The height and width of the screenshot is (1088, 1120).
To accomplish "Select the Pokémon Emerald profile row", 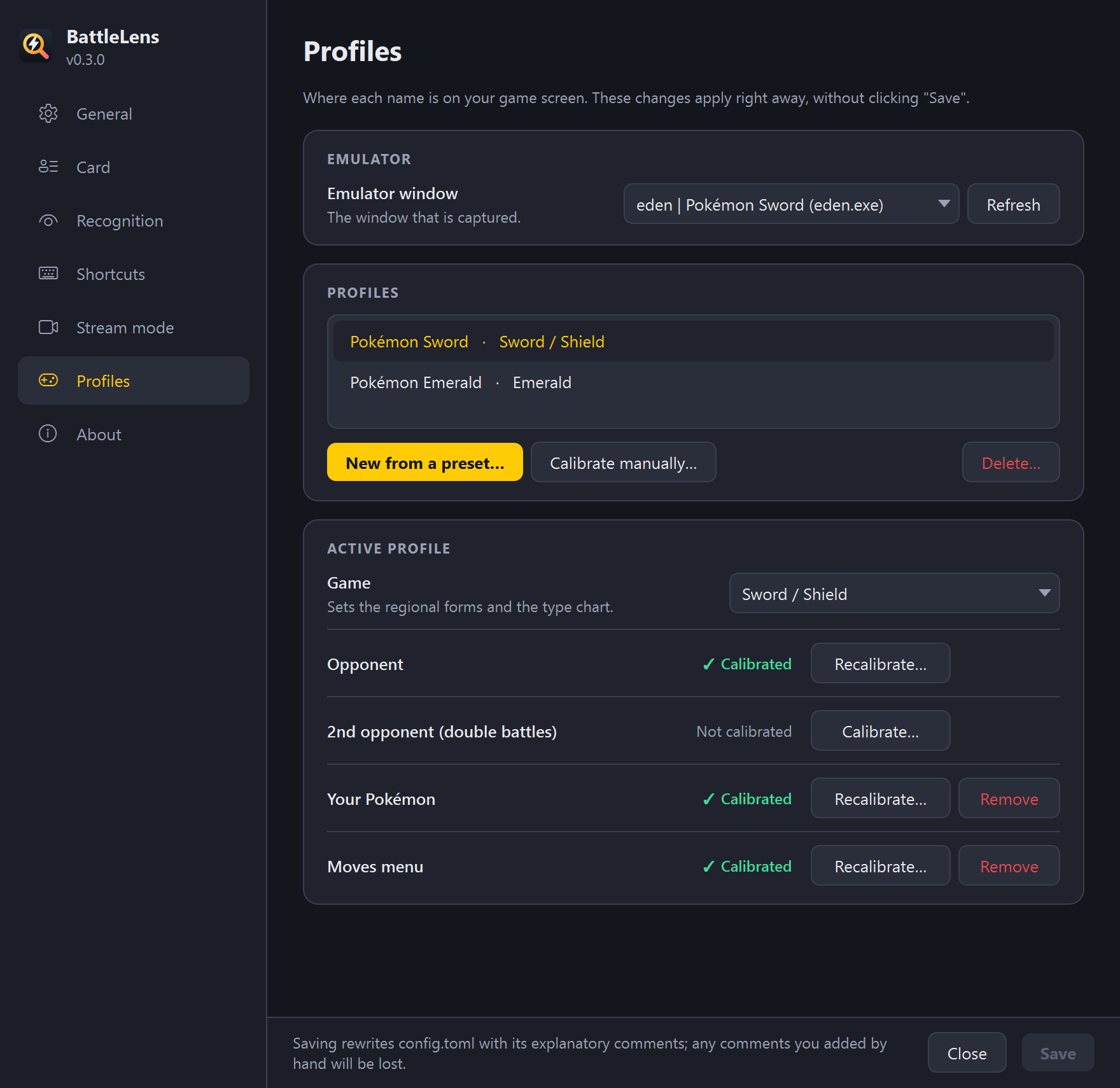I will coord(693,382).
